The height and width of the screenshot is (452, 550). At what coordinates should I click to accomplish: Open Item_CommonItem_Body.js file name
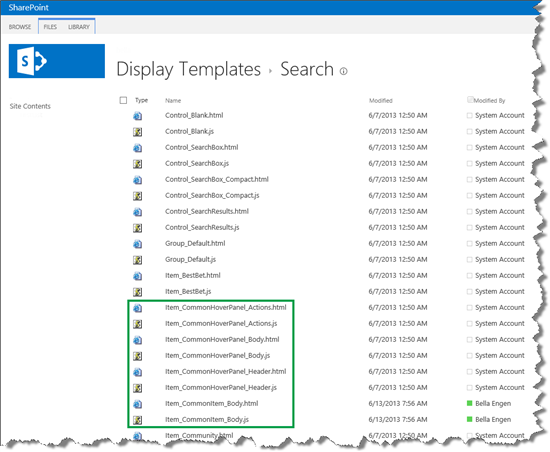(207, 420)
